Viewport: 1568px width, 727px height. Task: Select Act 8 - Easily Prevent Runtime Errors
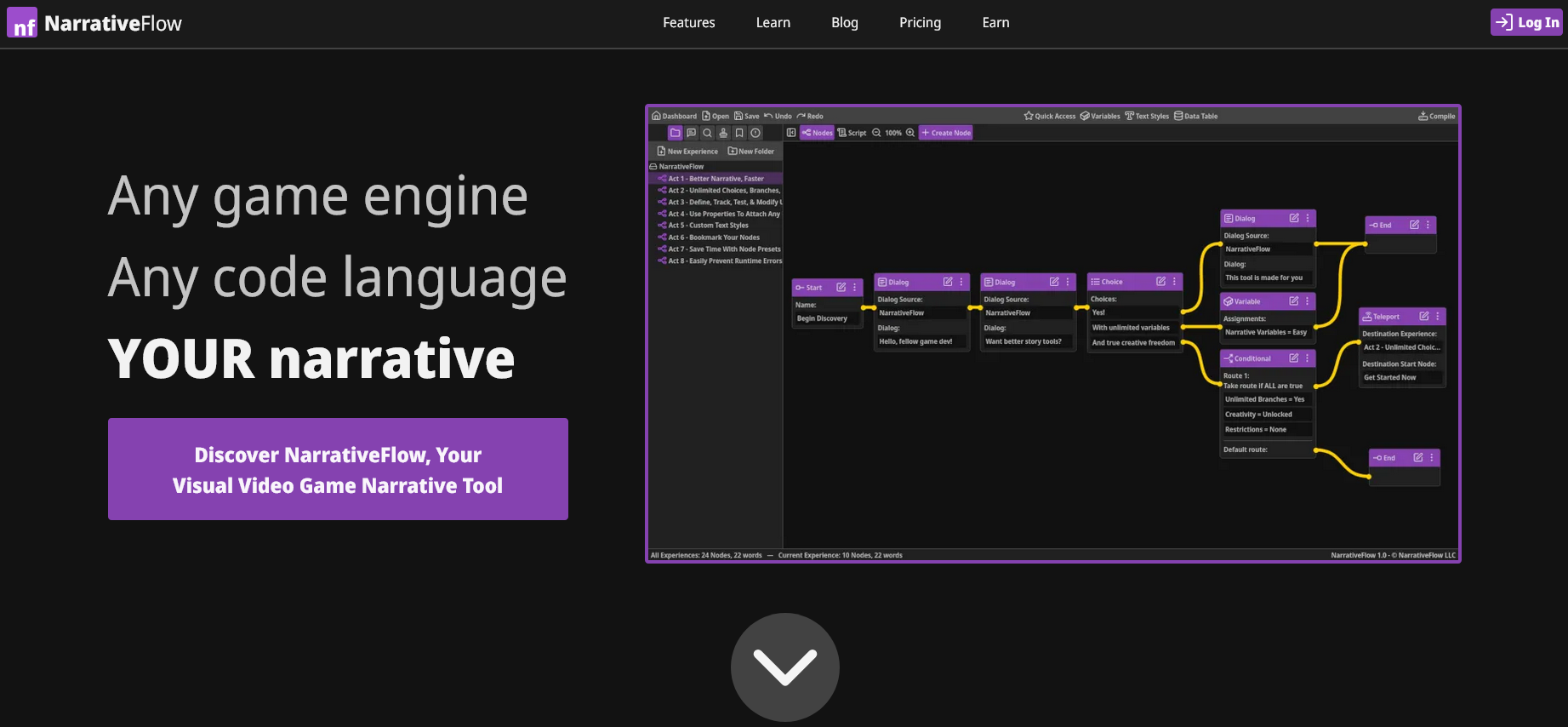click(715, 261)
